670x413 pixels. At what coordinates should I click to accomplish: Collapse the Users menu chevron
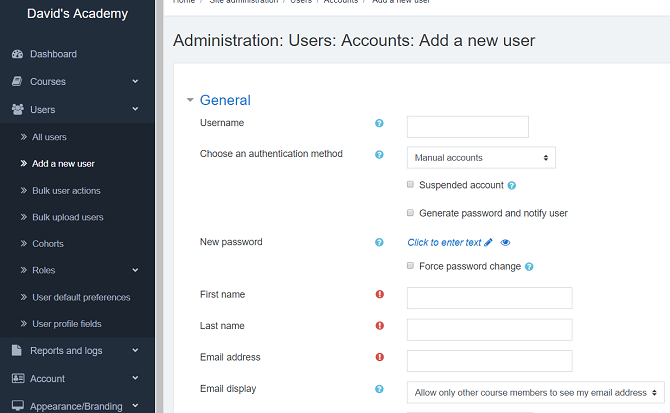click(135, 109)
